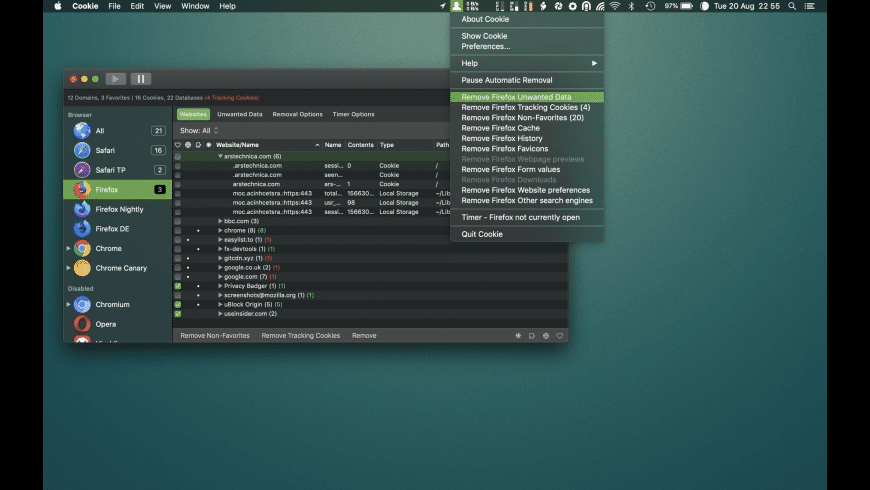This screenshot has height=490, width=870.
Task: Open the Wi-Fi status menu
Action: 615,6
